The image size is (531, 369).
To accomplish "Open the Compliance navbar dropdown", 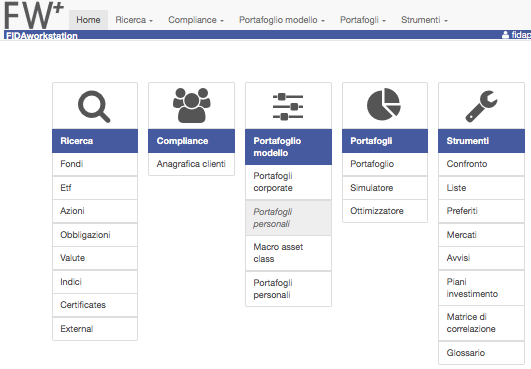I will 196,20.
